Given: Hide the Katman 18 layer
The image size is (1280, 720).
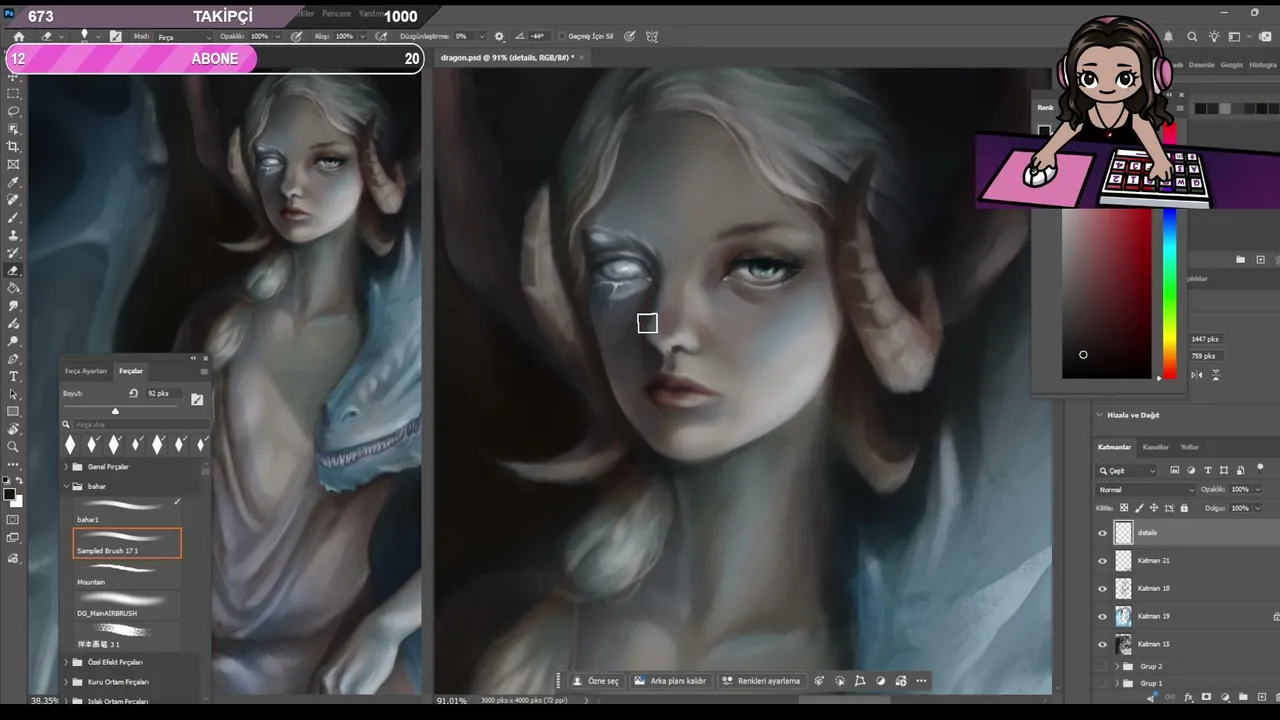Looking at the screenshot, I should 1103,589.
